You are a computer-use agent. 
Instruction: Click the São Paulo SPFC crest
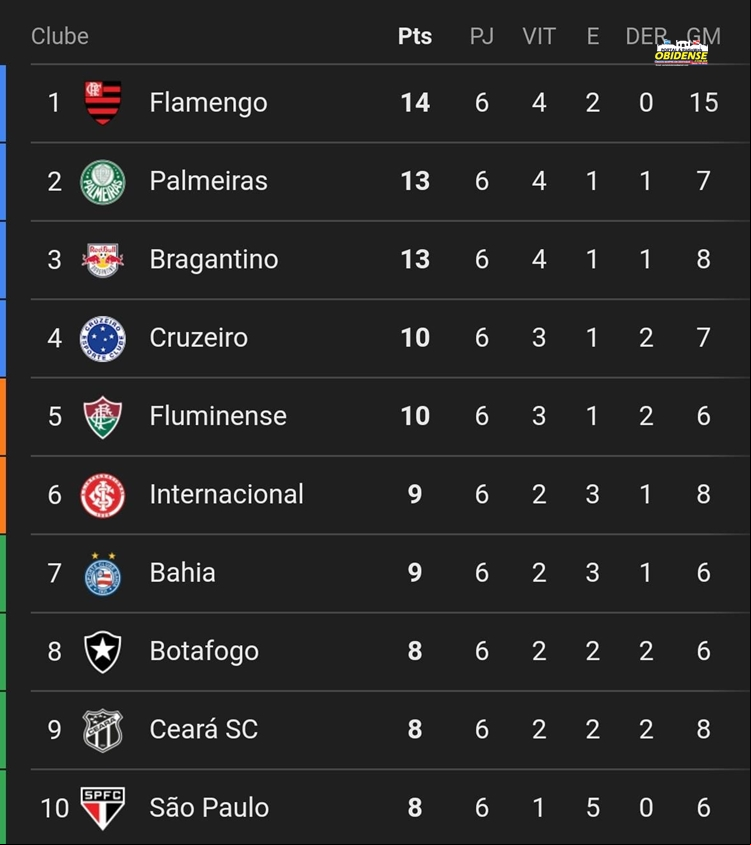[x=103, y=808]
